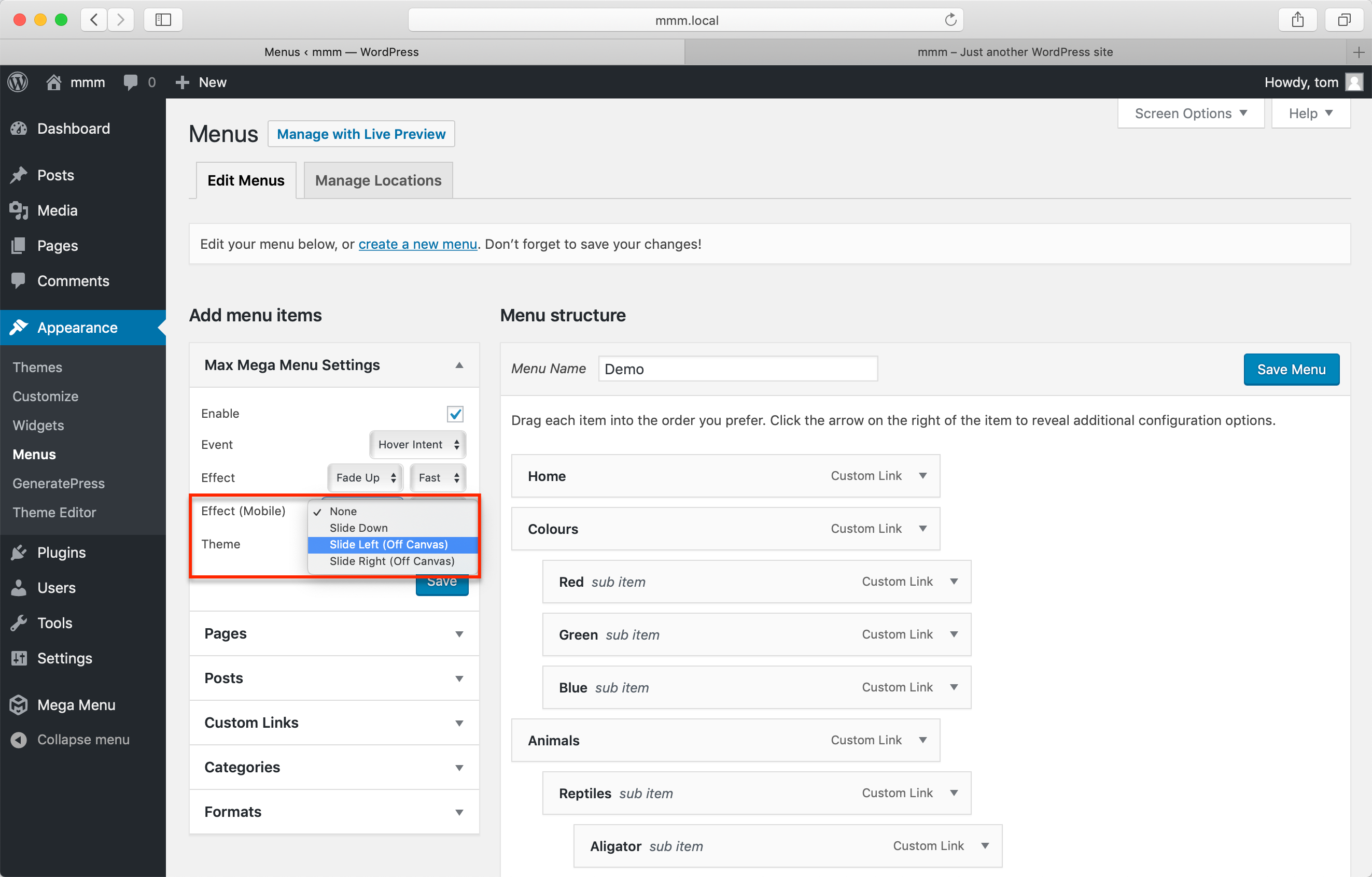Click the comments bubble in admin bar

coord(131,82)
